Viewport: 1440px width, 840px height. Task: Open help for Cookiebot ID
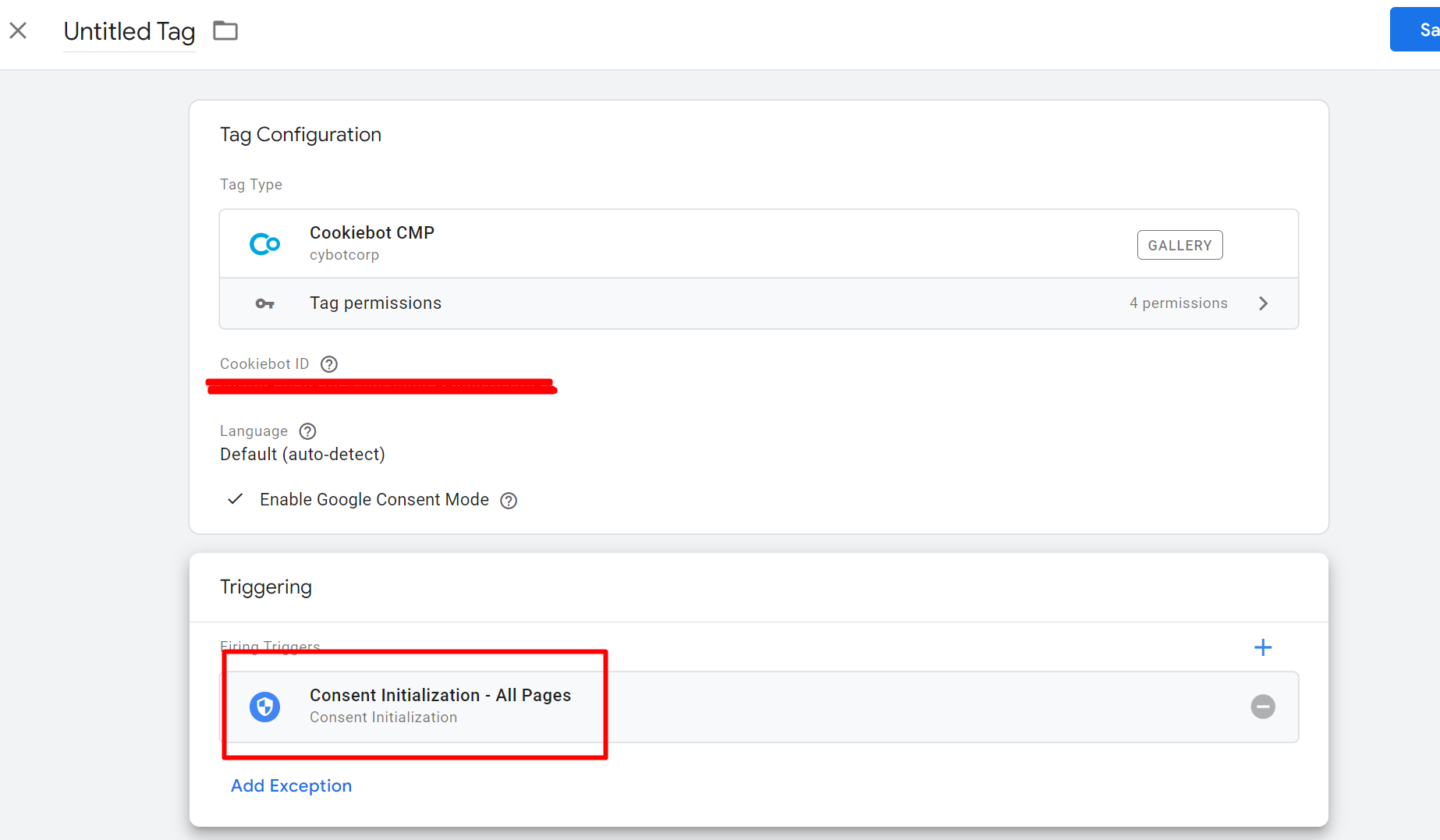(329, 364)
